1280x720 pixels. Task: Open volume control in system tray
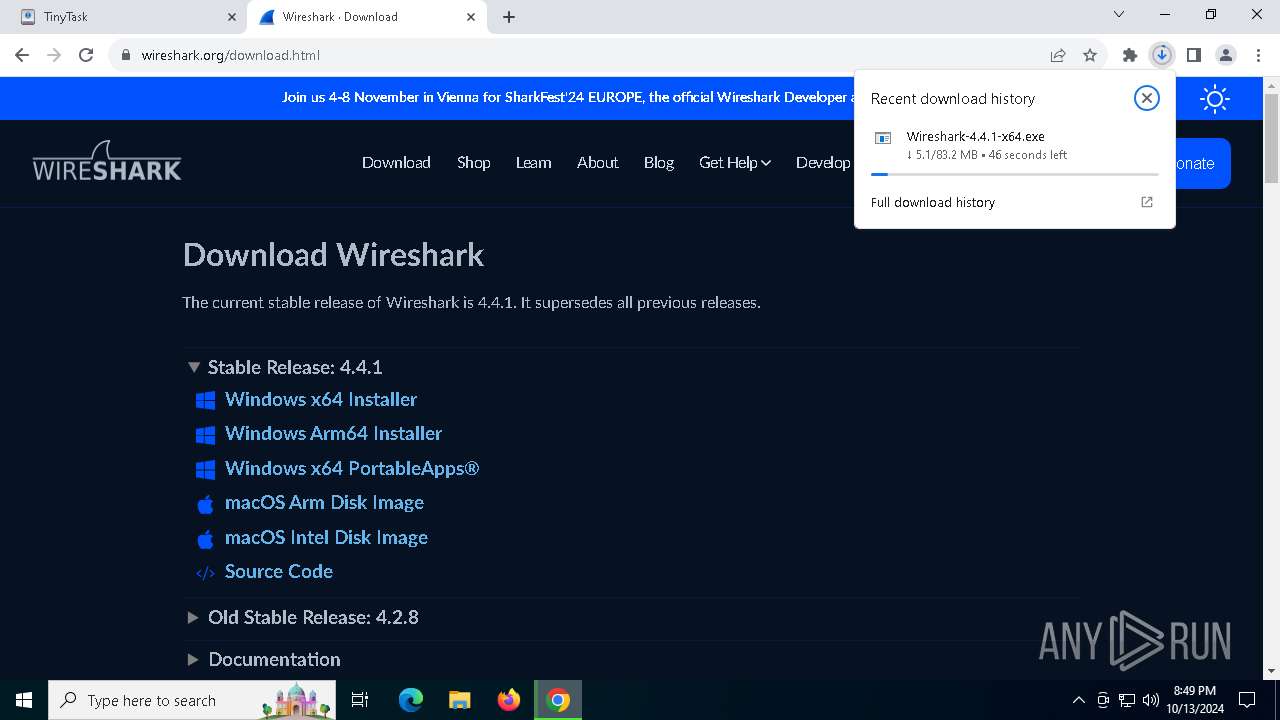(x=1151, y=700)
